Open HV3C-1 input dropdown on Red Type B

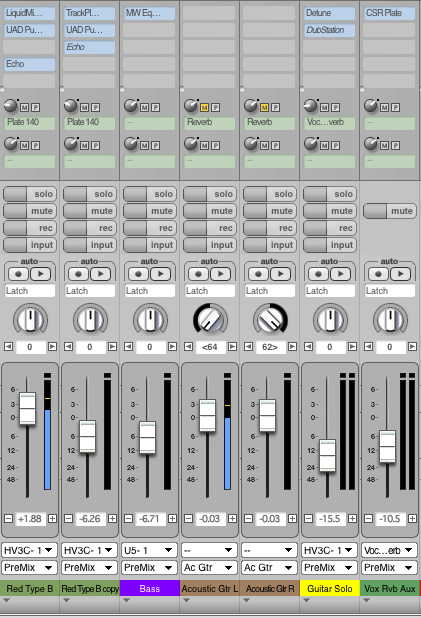pyautogui.click(x=30, y=550)
